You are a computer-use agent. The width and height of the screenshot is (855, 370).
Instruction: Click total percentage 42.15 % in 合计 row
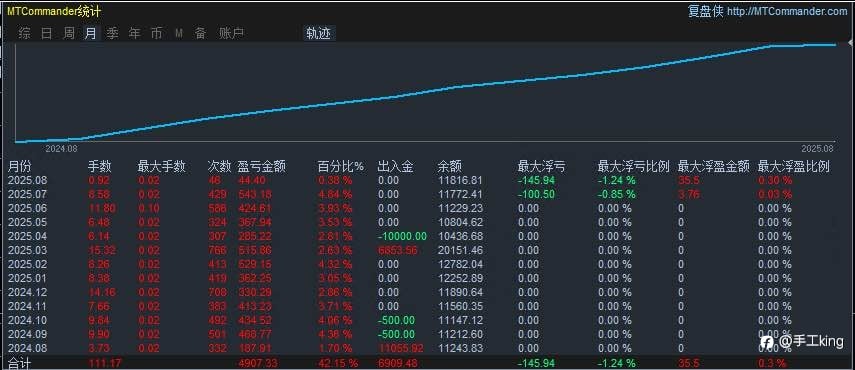[338, 363]
